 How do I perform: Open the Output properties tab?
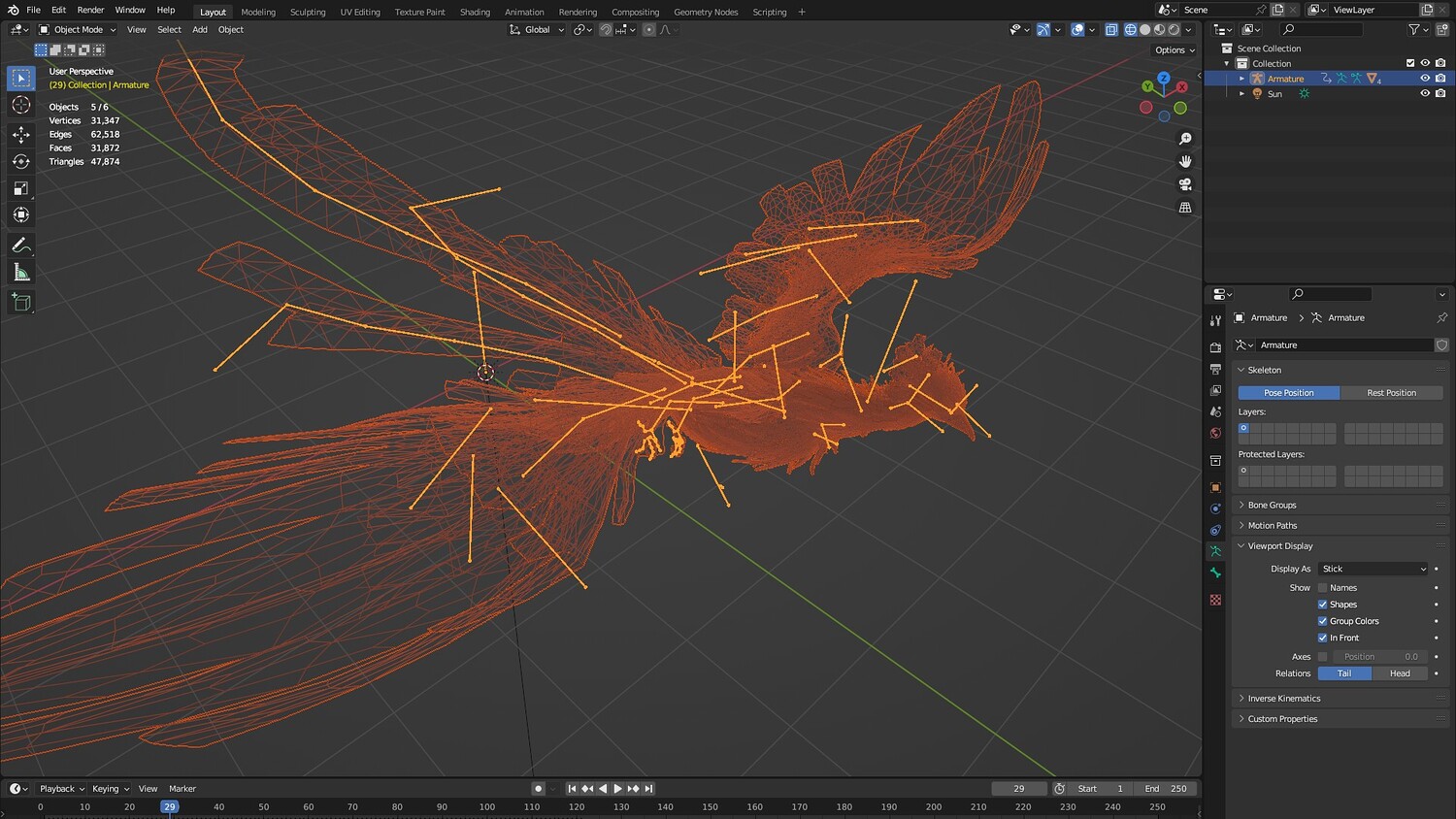pos(1215,369)
